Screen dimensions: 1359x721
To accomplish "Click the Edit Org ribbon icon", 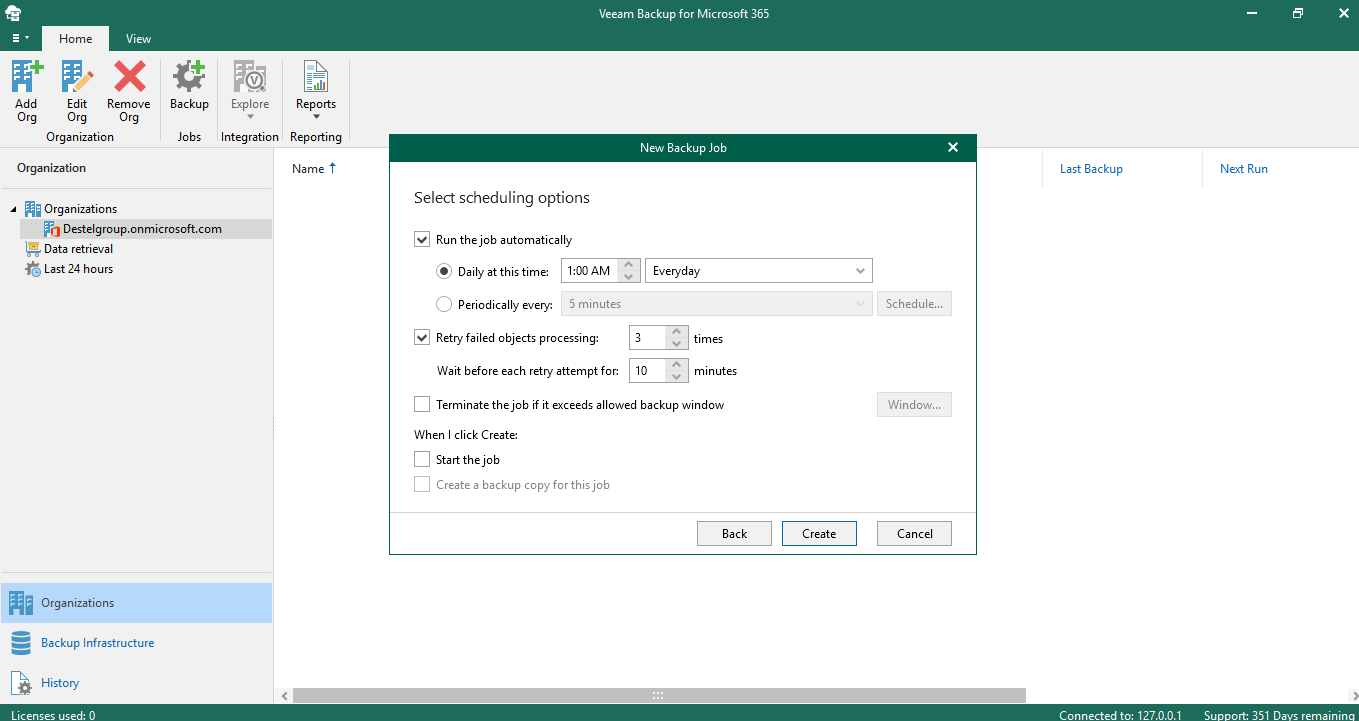I will click(x=77, y=78).
